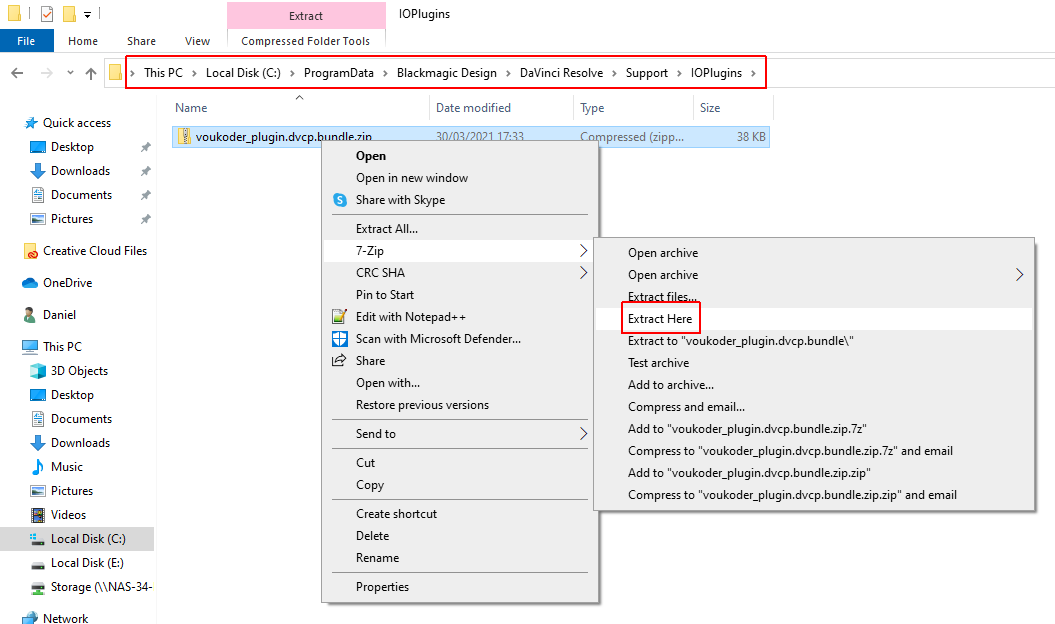Image resolution: width=1055 pixels, height=624 pixels.
Task: Click the Up directory arrow icon
Action: [91, 73]
